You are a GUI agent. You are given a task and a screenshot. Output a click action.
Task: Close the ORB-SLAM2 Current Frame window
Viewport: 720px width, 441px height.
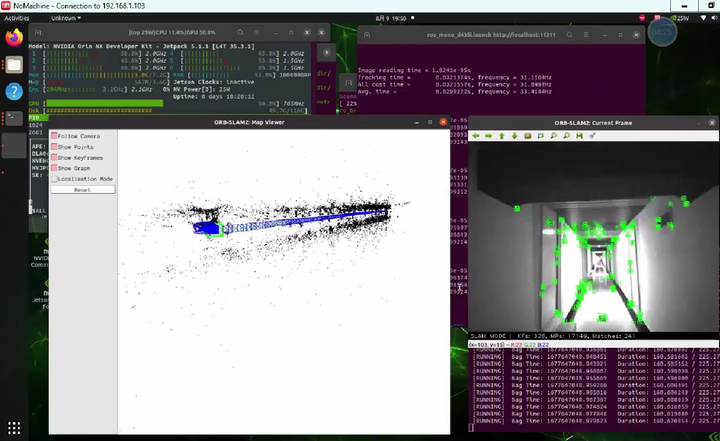pos(712,123)
